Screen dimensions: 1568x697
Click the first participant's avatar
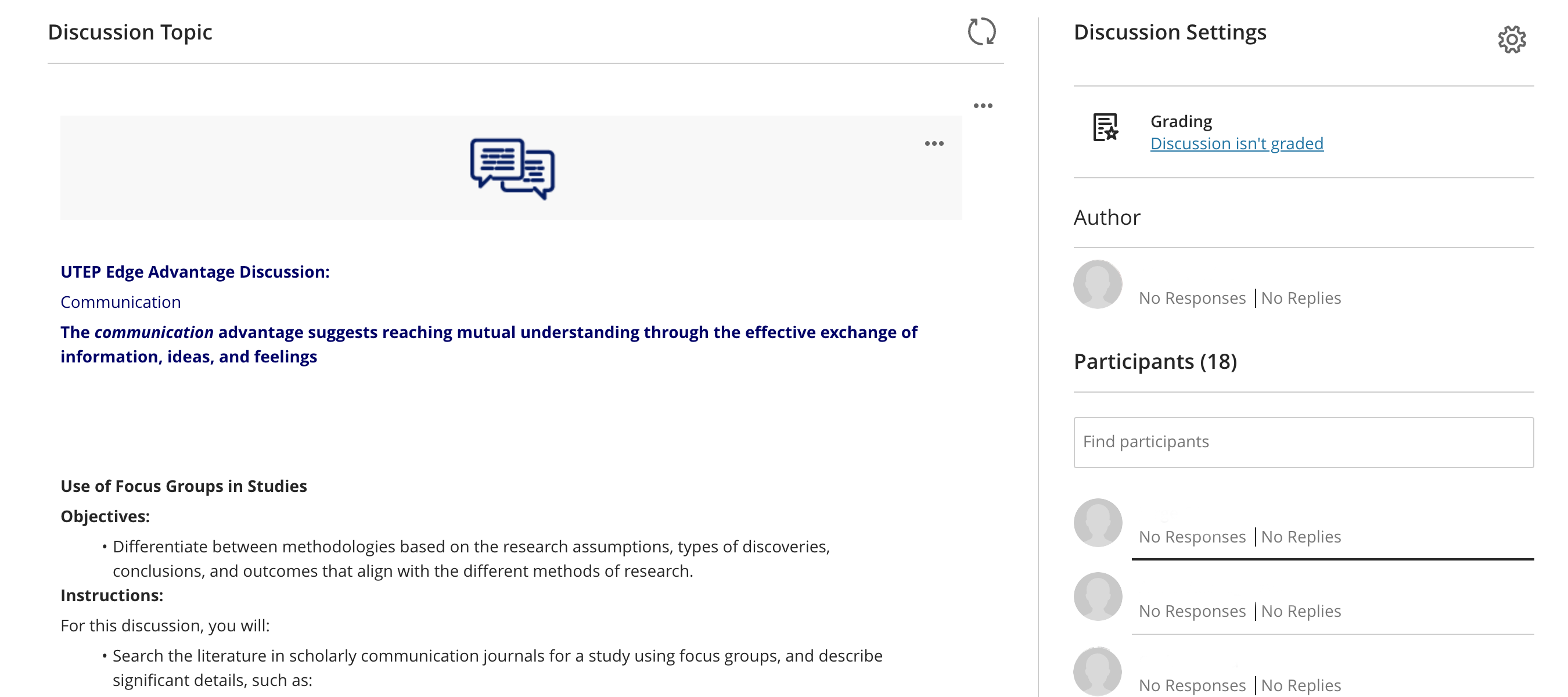(1098, 523)
